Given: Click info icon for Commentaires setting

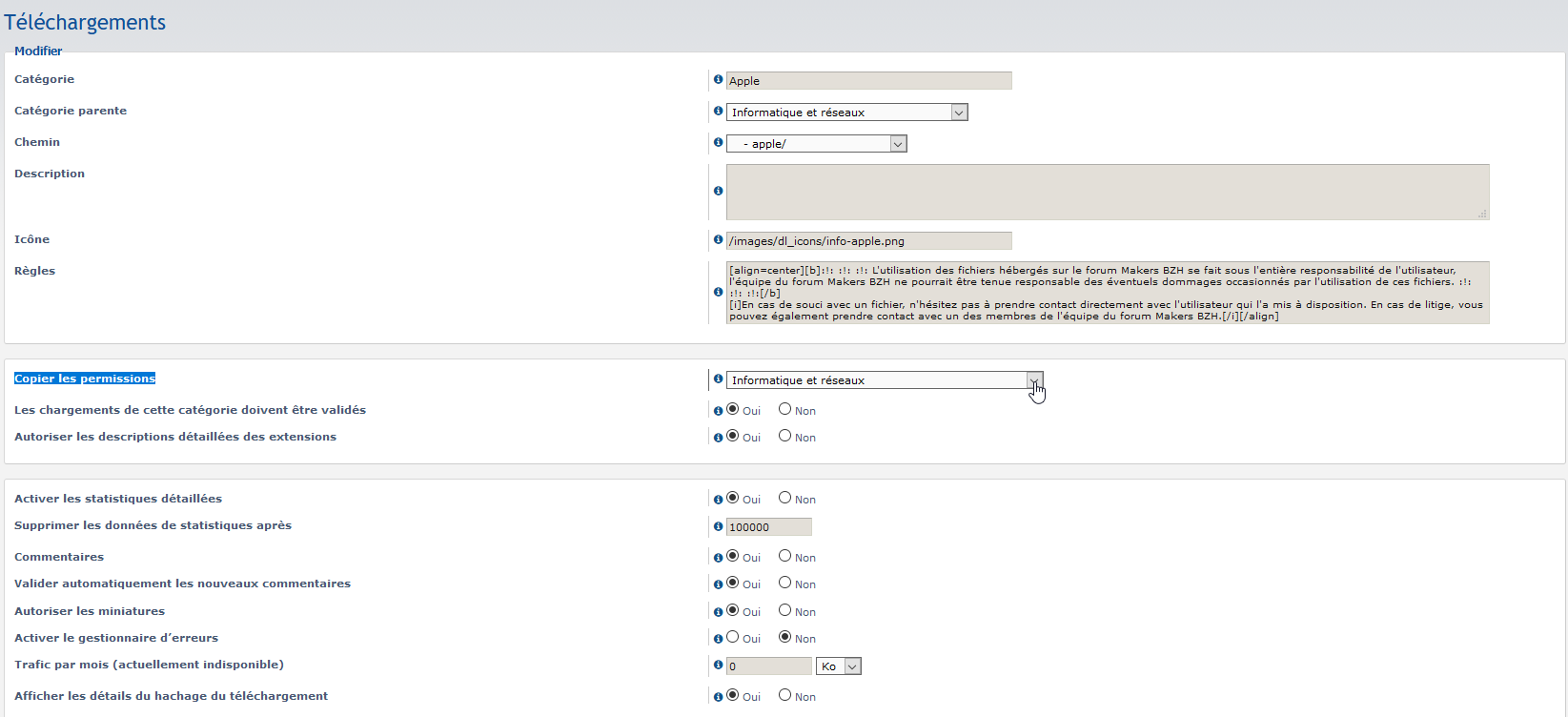Looking at the screenshot, I should coord(718,557).
